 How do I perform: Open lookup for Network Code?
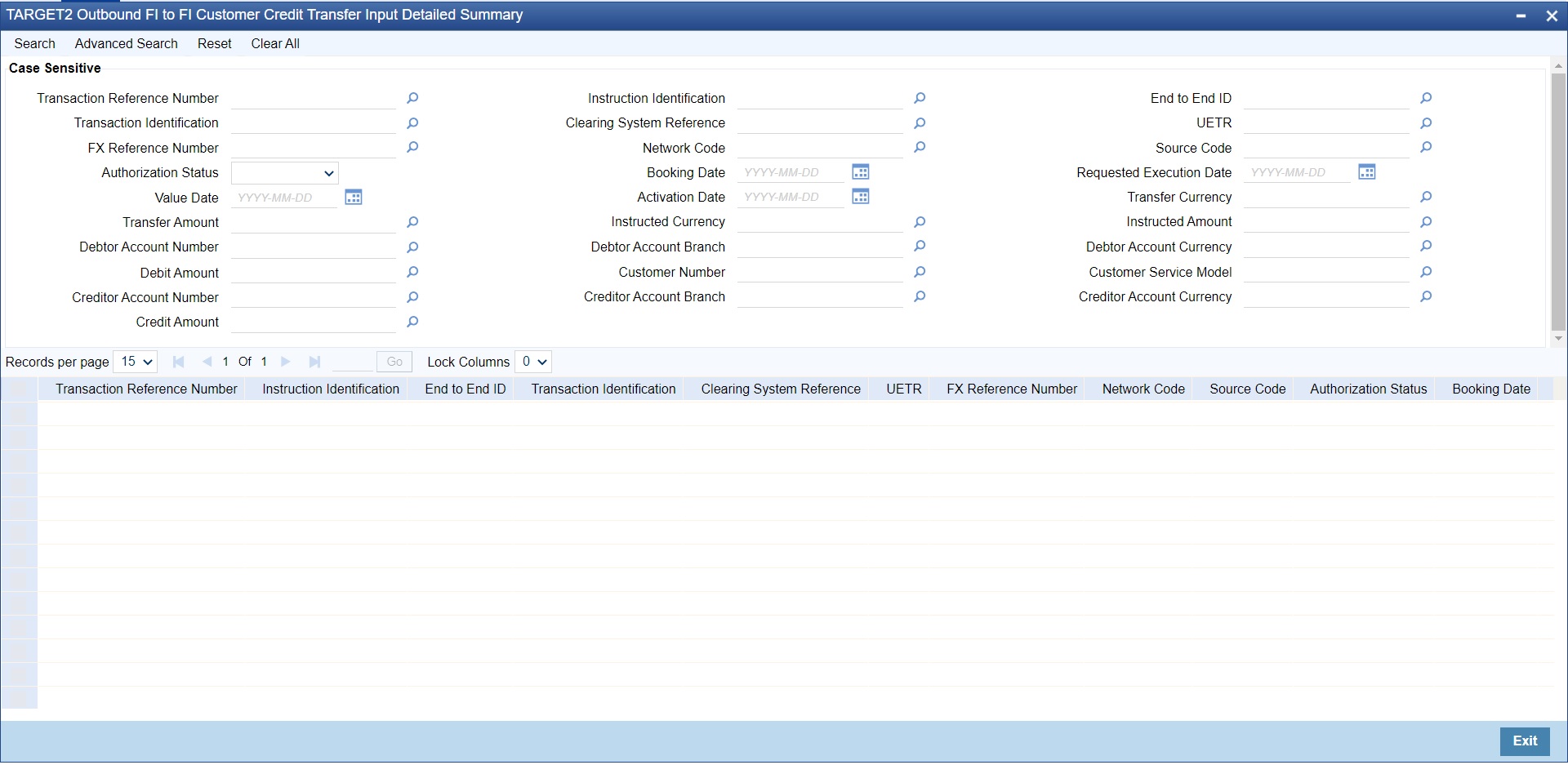920,148
